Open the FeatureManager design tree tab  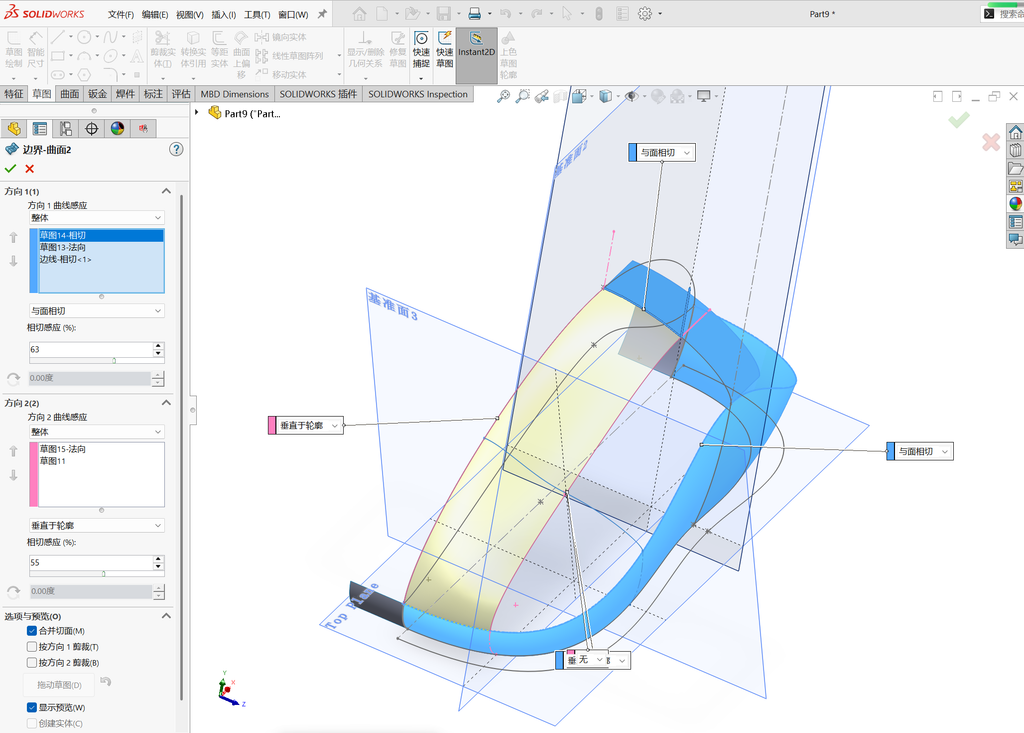[14, 129]
